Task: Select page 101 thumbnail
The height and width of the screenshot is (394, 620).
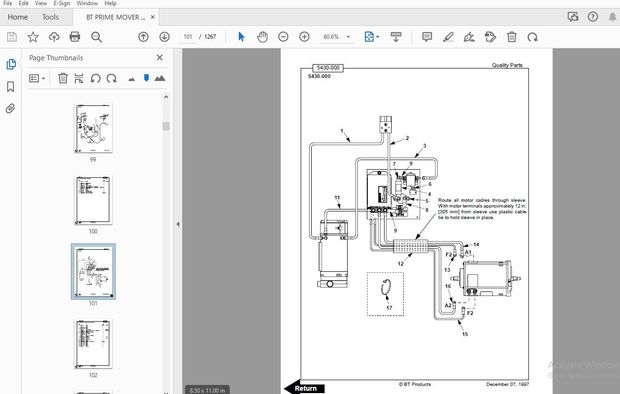Action: (x=93, y=272)
